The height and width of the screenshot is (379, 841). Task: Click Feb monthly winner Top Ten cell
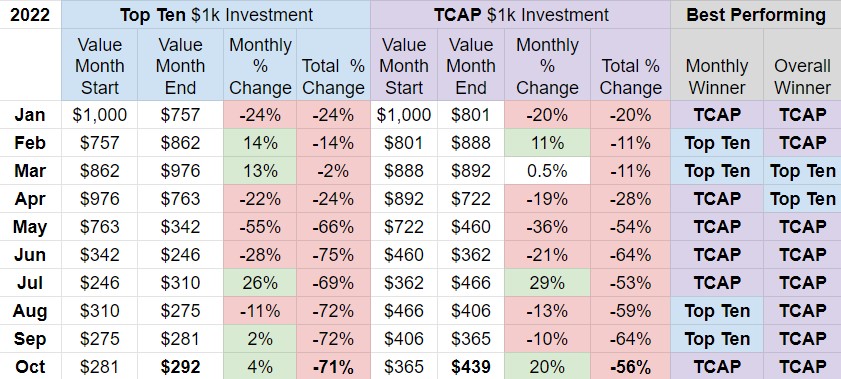717,143
